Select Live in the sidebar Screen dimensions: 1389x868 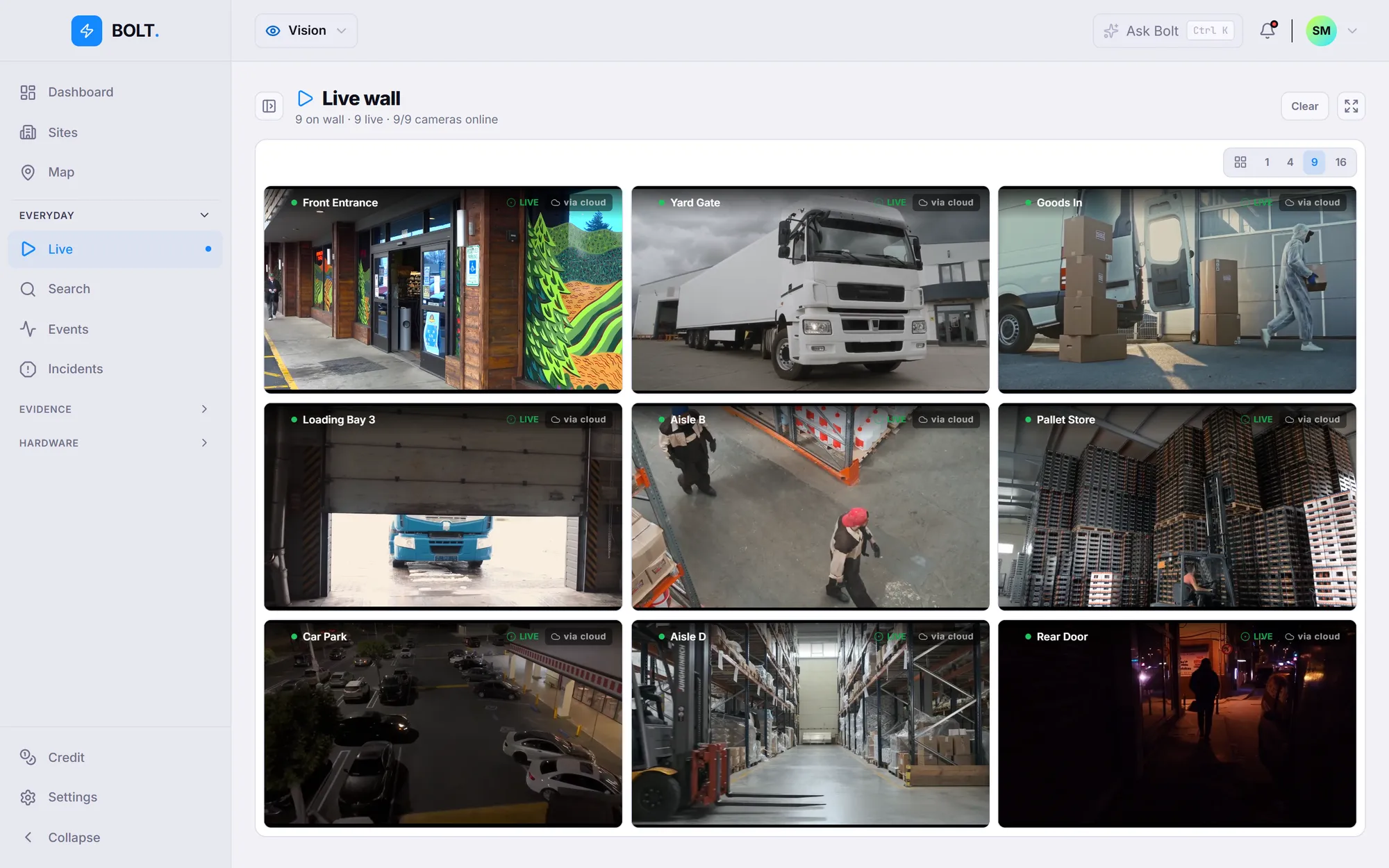[x=115, y=249]
